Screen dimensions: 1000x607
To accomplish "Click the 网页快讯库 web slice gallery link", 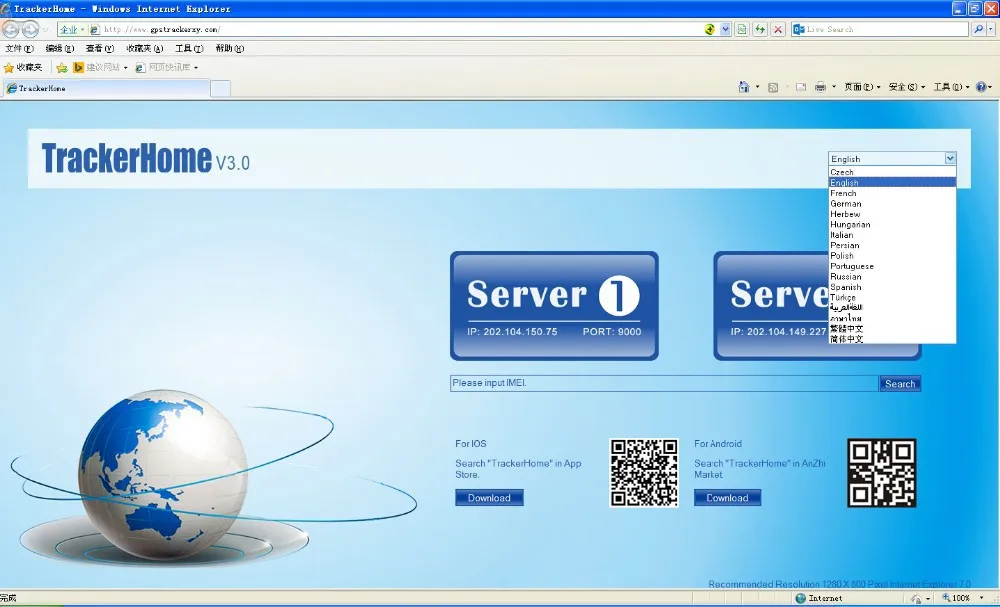I will (x=166, y=68).
